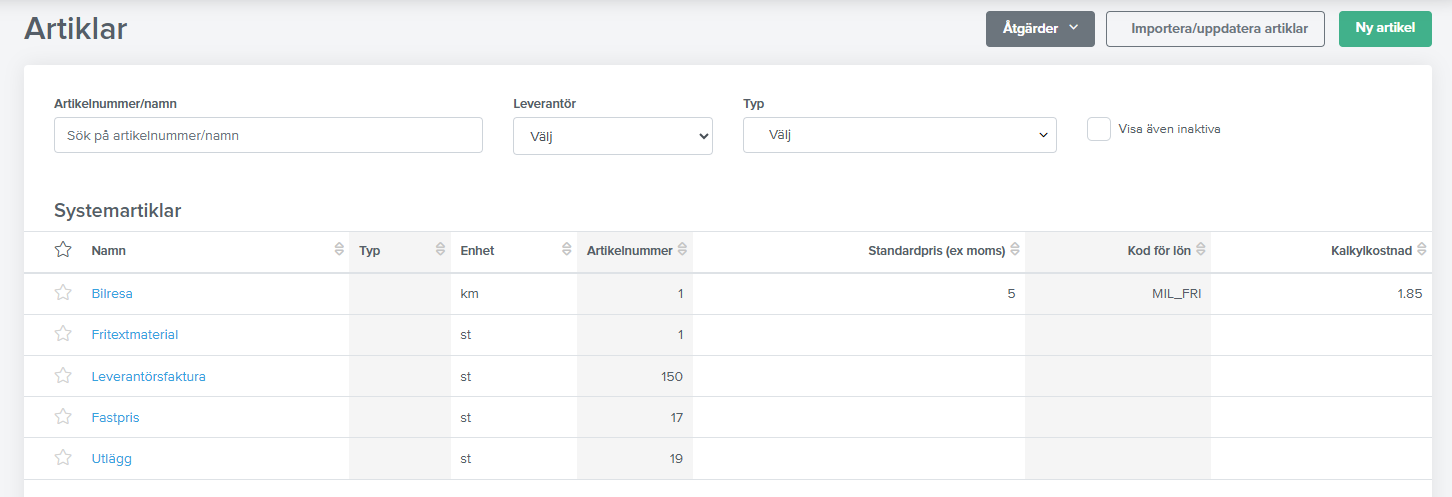1452x497 pixels.
Task: Sort by Namn column arrows
Action: click(x=339, y=251)
